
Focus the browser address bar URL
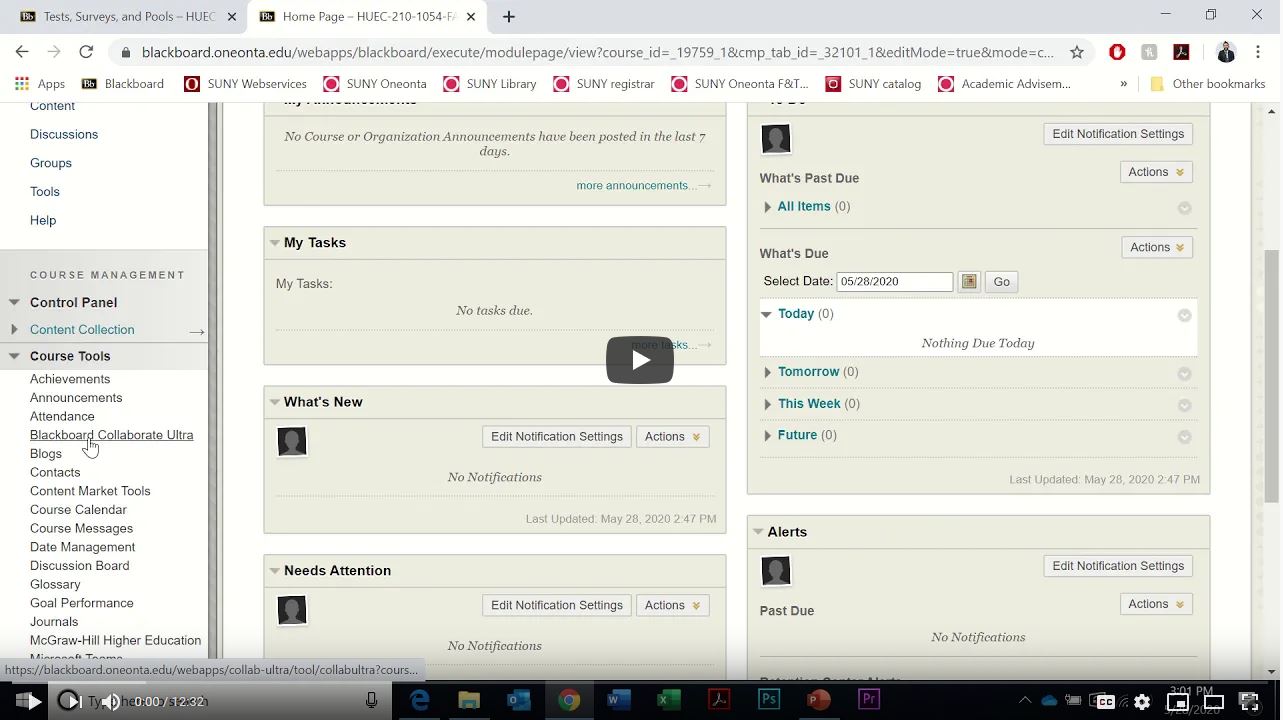click(x=598, y=52)
